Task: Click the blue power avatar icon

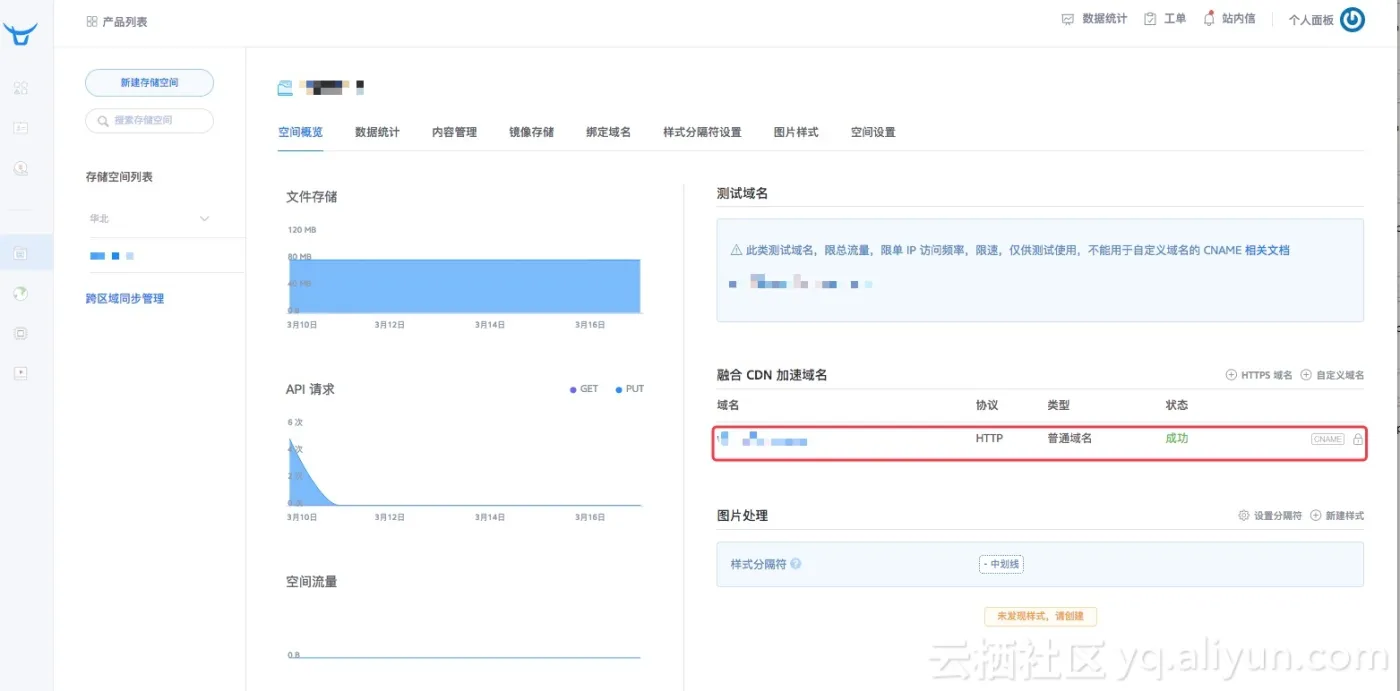Action: click(x=1352, y=20)
